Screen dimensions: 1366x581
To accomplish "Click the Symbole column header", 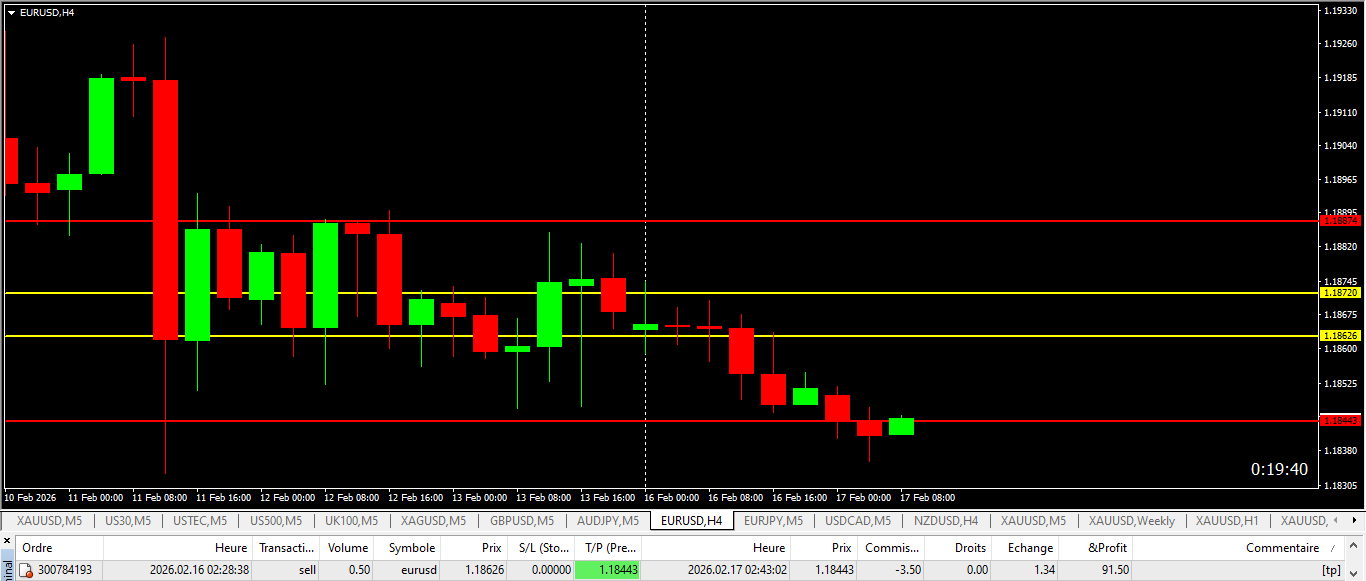I will [x=407, y=548].
